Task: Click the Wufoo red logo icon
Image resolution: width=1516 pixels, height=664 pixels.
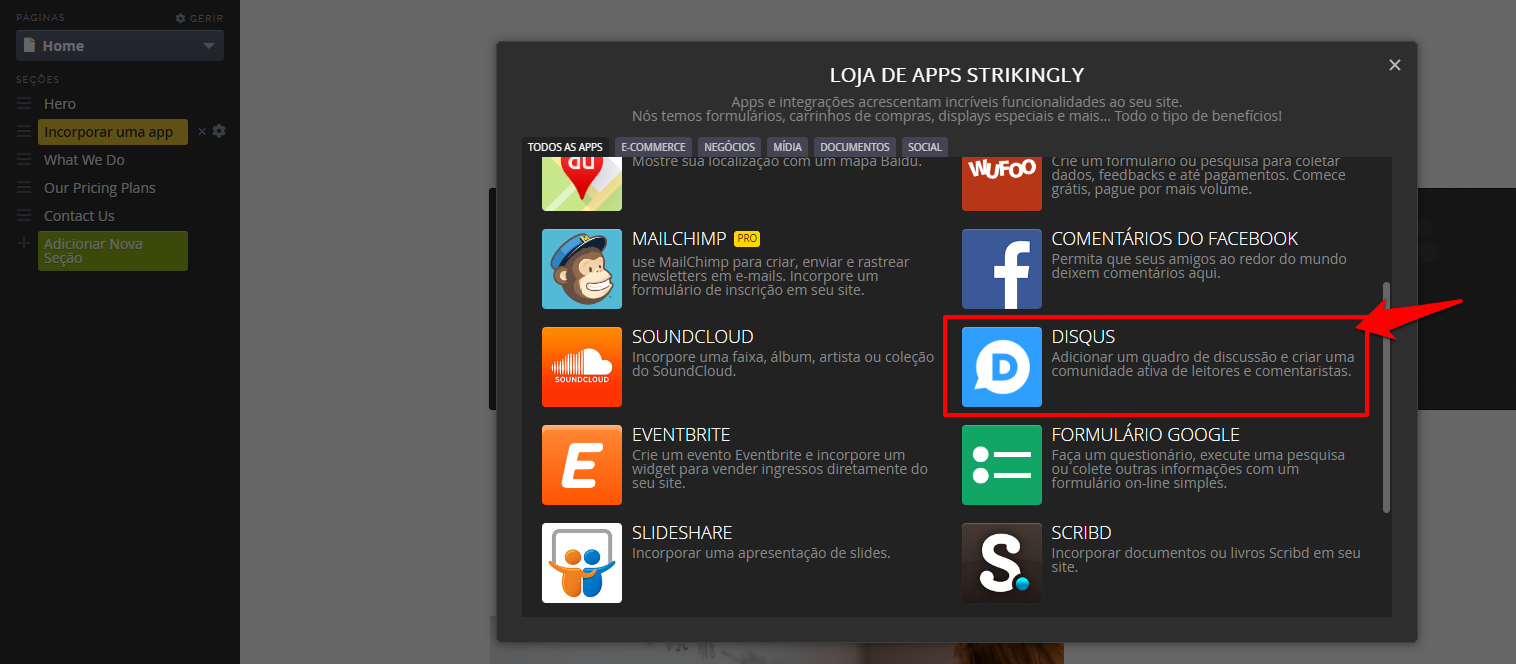Action: coord(1002,184)
